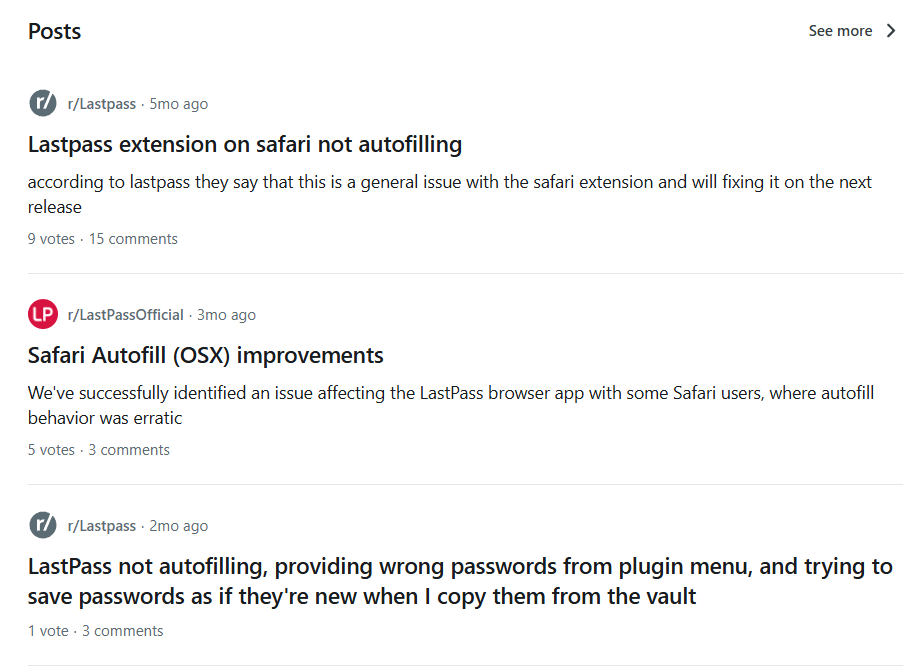919x671 pixels.
Task: Click the "Posts" section heading
Action: 54,31
